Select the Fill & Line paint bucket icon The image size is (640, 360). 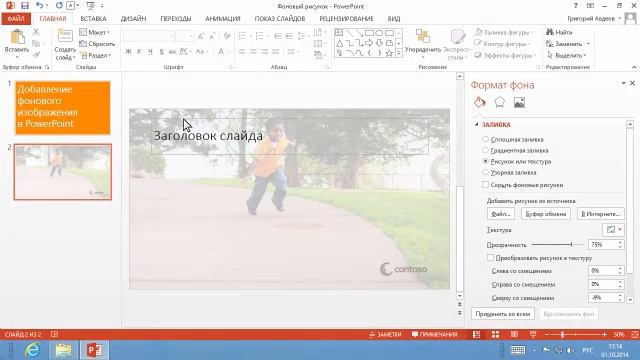pos(480,102)
